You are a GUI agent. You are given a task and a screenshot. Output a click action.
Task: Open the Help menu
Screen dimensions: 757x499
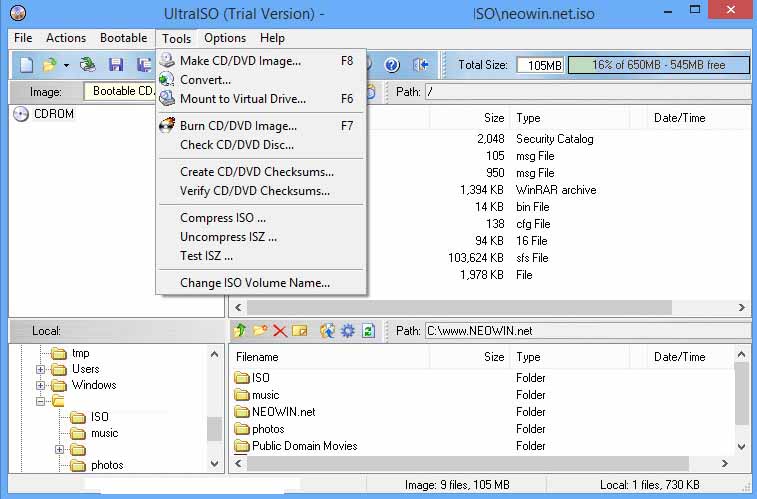click(x=272, y=38)
